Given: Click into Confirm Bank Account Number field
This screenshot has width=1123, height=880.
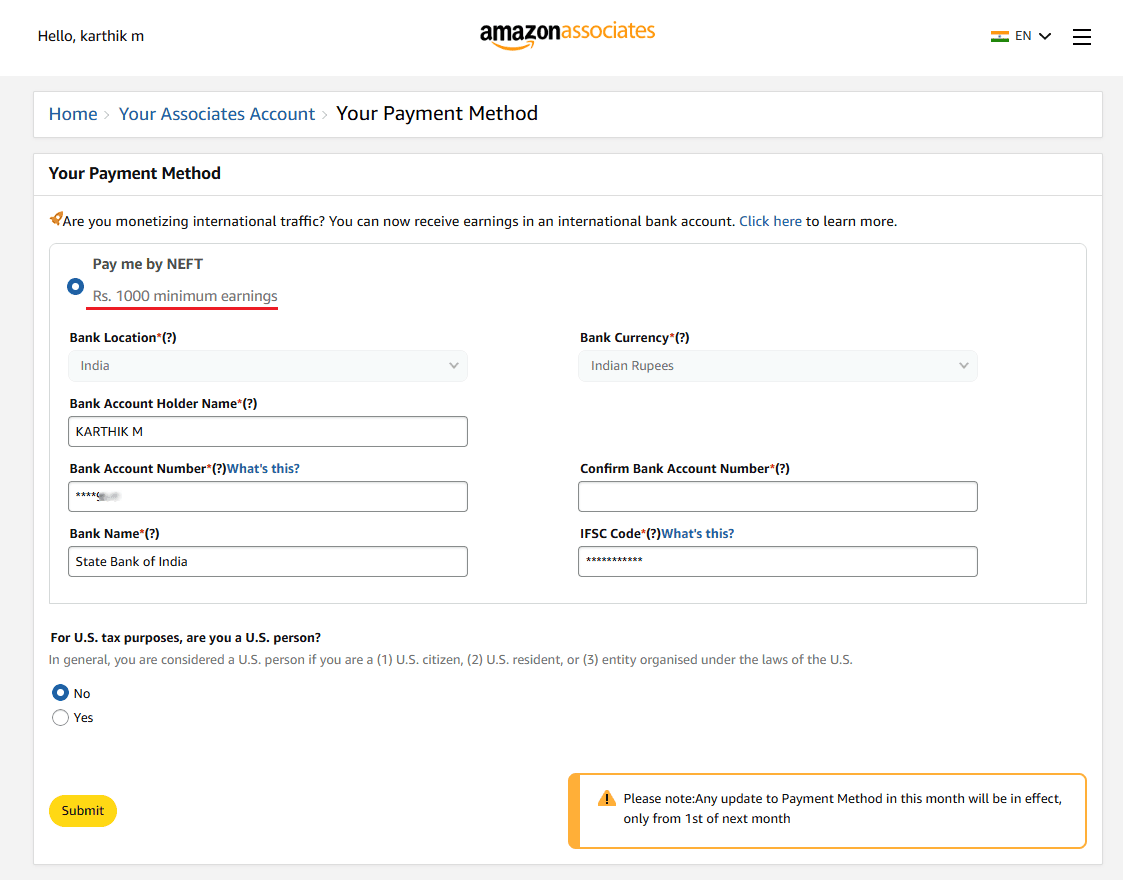Looking at the screenshot, I should (x=777, y=497).
